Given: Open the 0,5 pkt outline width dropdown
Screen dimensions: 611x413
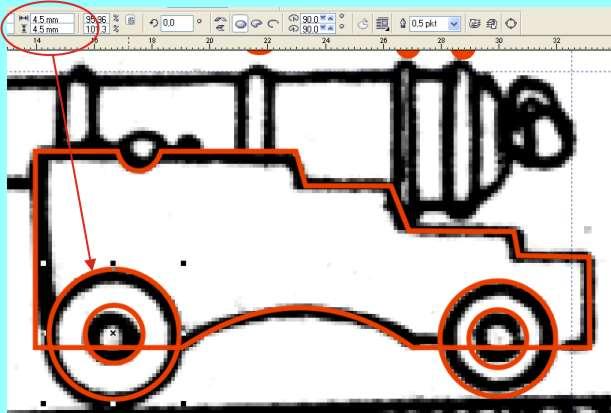Looking at the screenshot, I should tap(455, 22).
